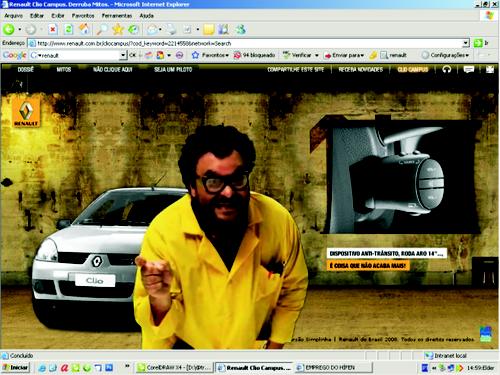Open the Exibir menu
Image resolution: width=500 pixels, height=375 pixels.
[x=58, y=16]
